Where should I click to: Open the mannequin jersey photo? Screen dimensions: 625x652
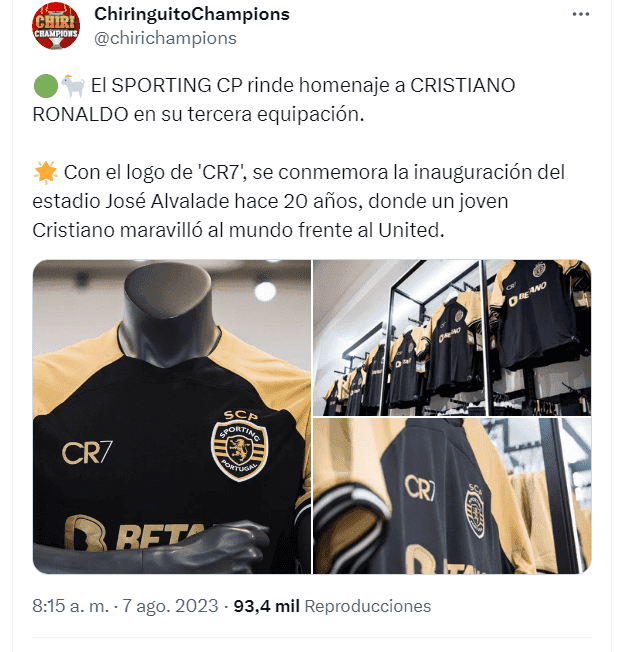(x=172, y=417)
